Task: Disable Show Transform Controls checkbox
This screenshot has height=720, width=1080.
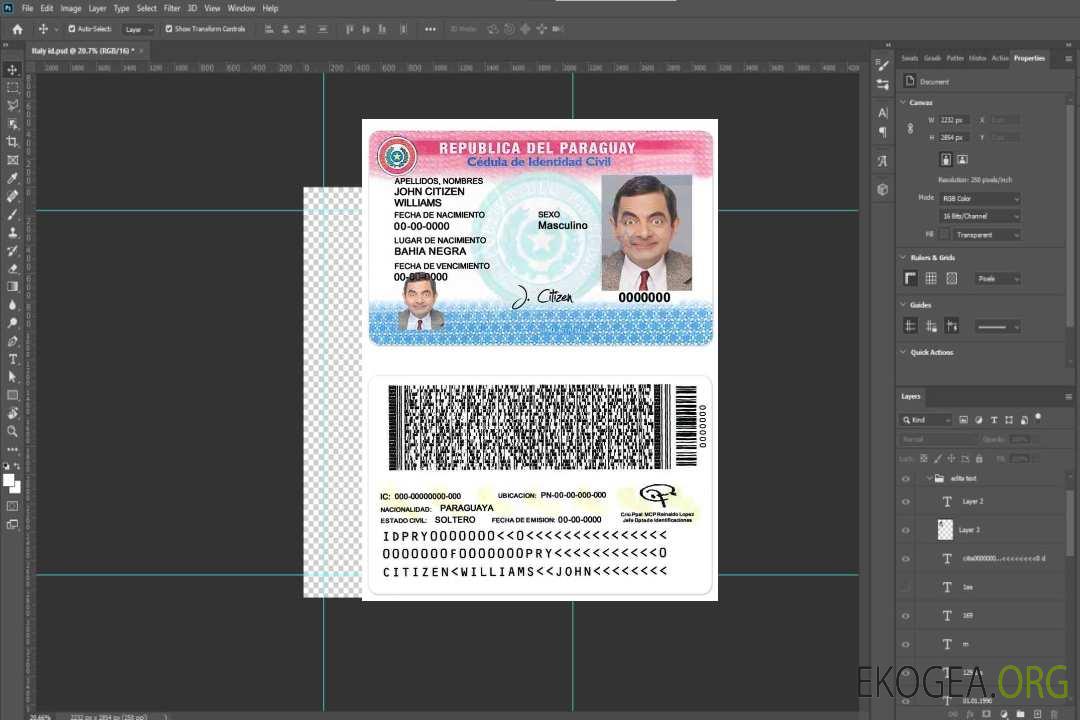Action: (x=169, y=29)
